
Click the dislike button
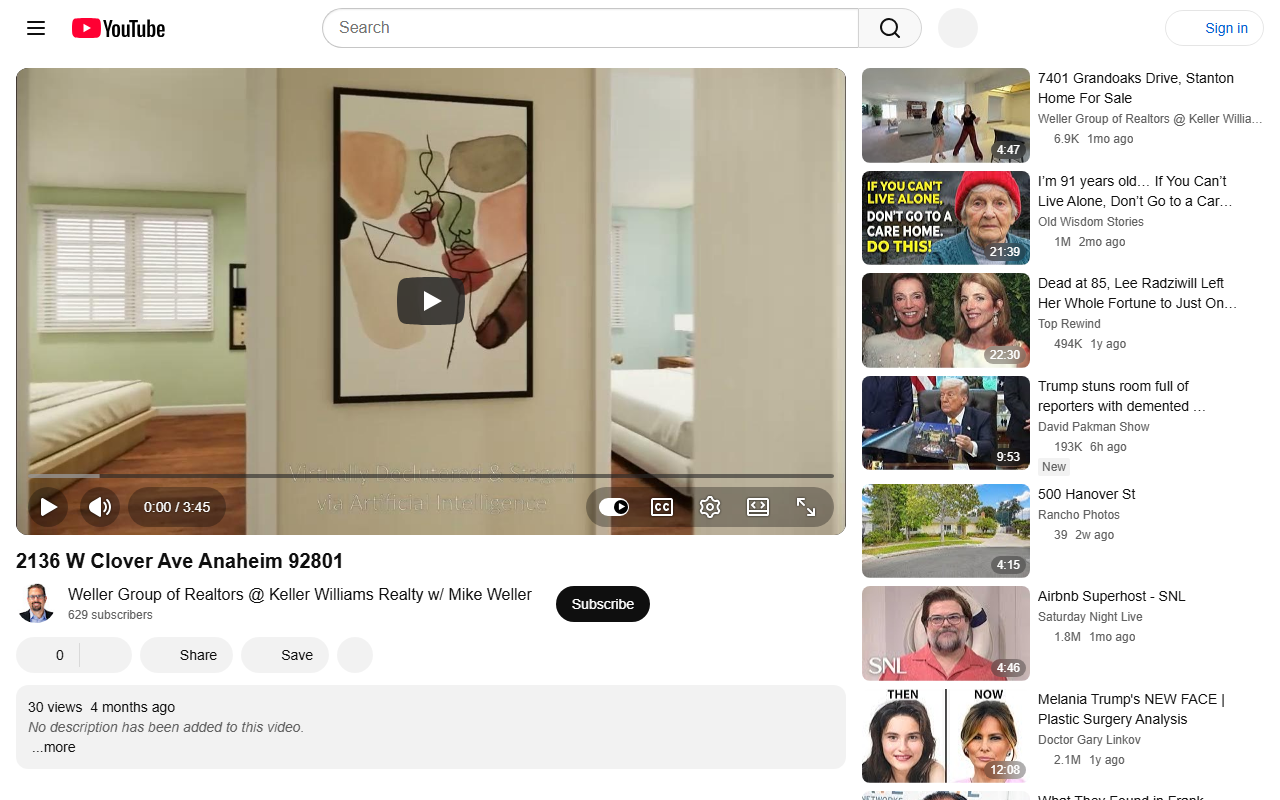tap(106, 655)
